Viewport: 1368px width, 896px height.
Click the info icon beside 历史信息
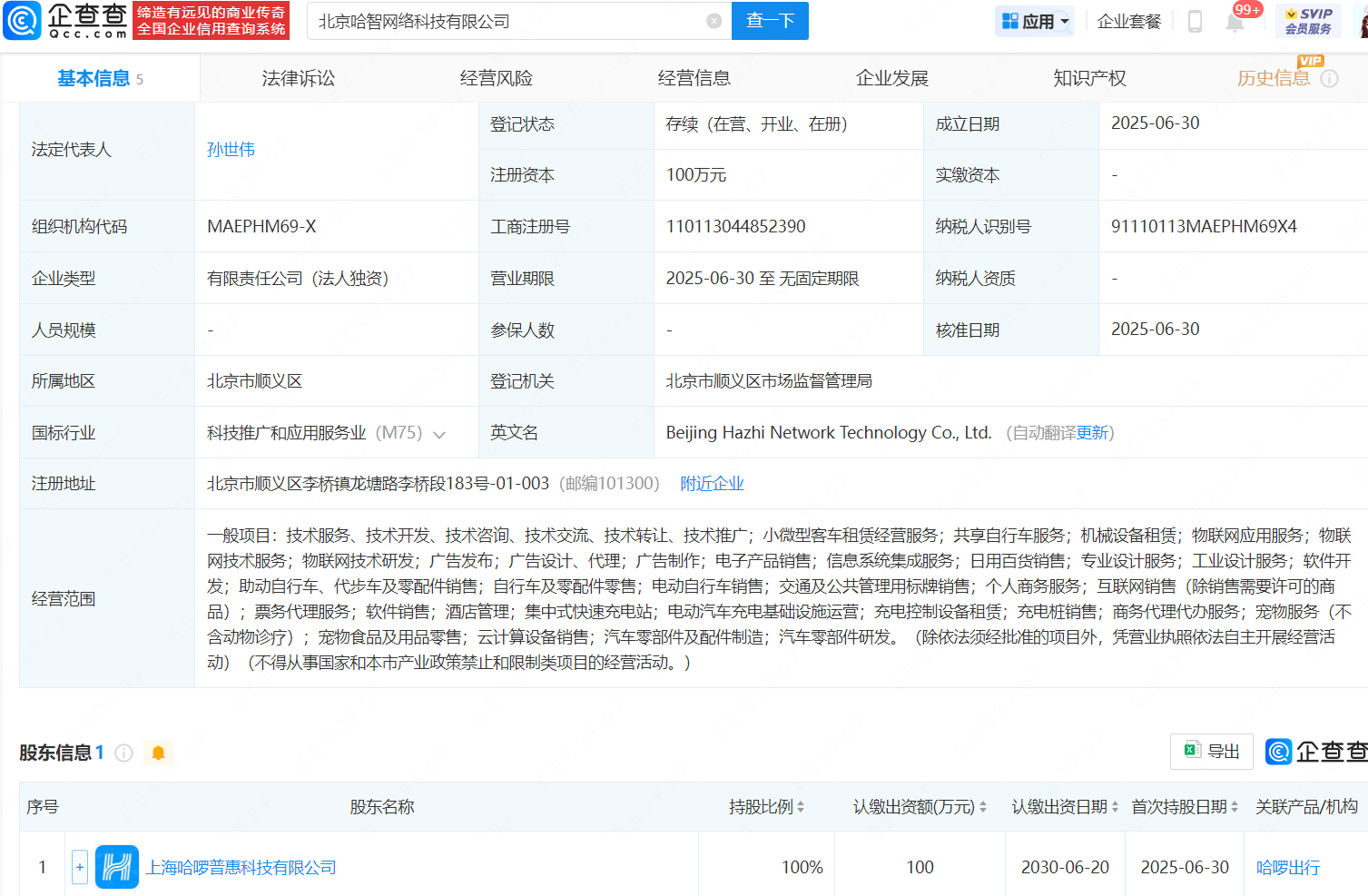click(1330, 79)
